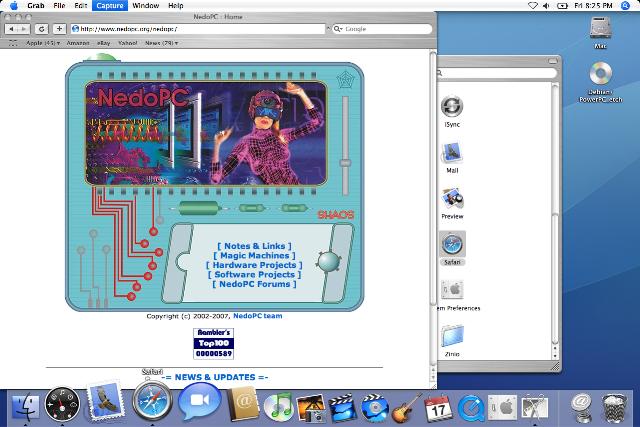Open iChat from the Dock

200,402
